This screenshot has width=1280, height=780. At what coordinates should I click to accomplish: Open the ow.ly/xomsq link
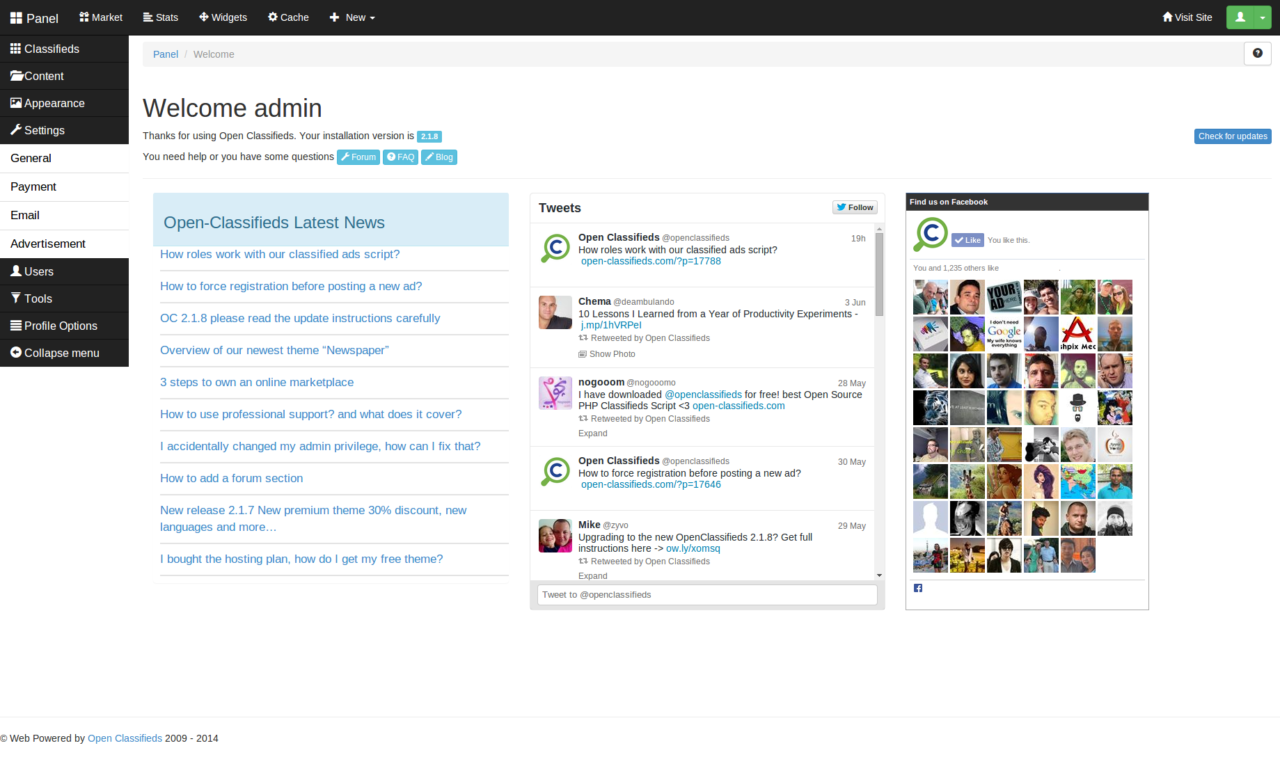point(693,549)
